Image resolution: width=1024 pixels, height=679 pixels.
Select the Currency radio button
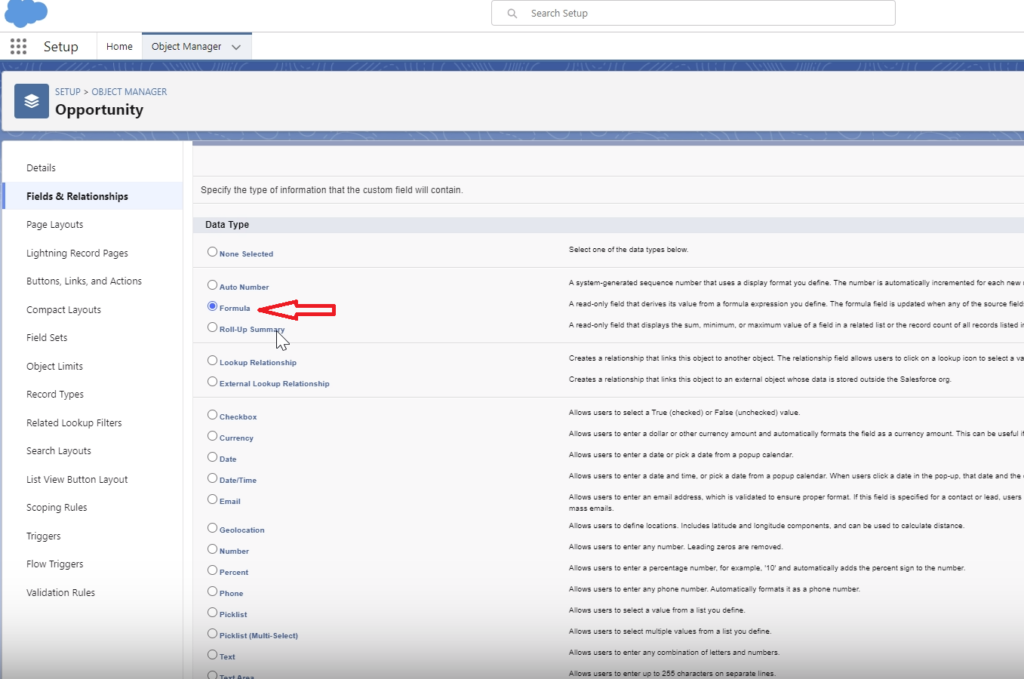pos(212,435)
